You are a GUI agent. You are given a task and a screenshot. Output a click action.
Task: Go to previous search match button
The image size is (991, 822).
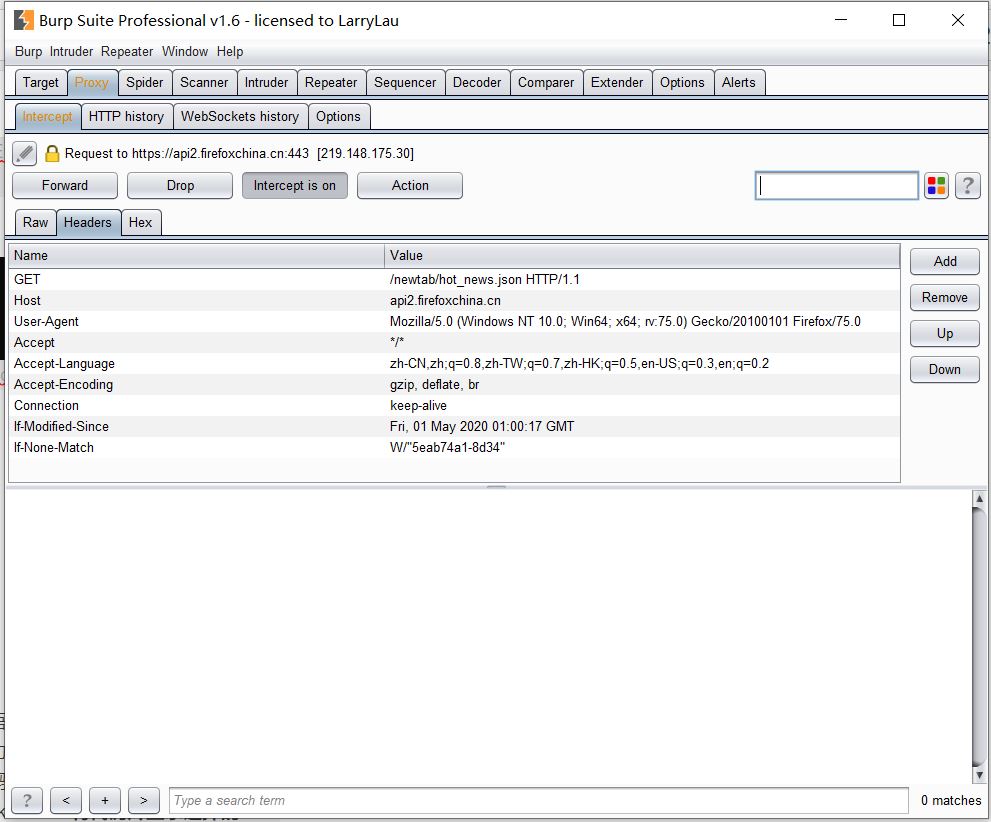pos(66,801)
